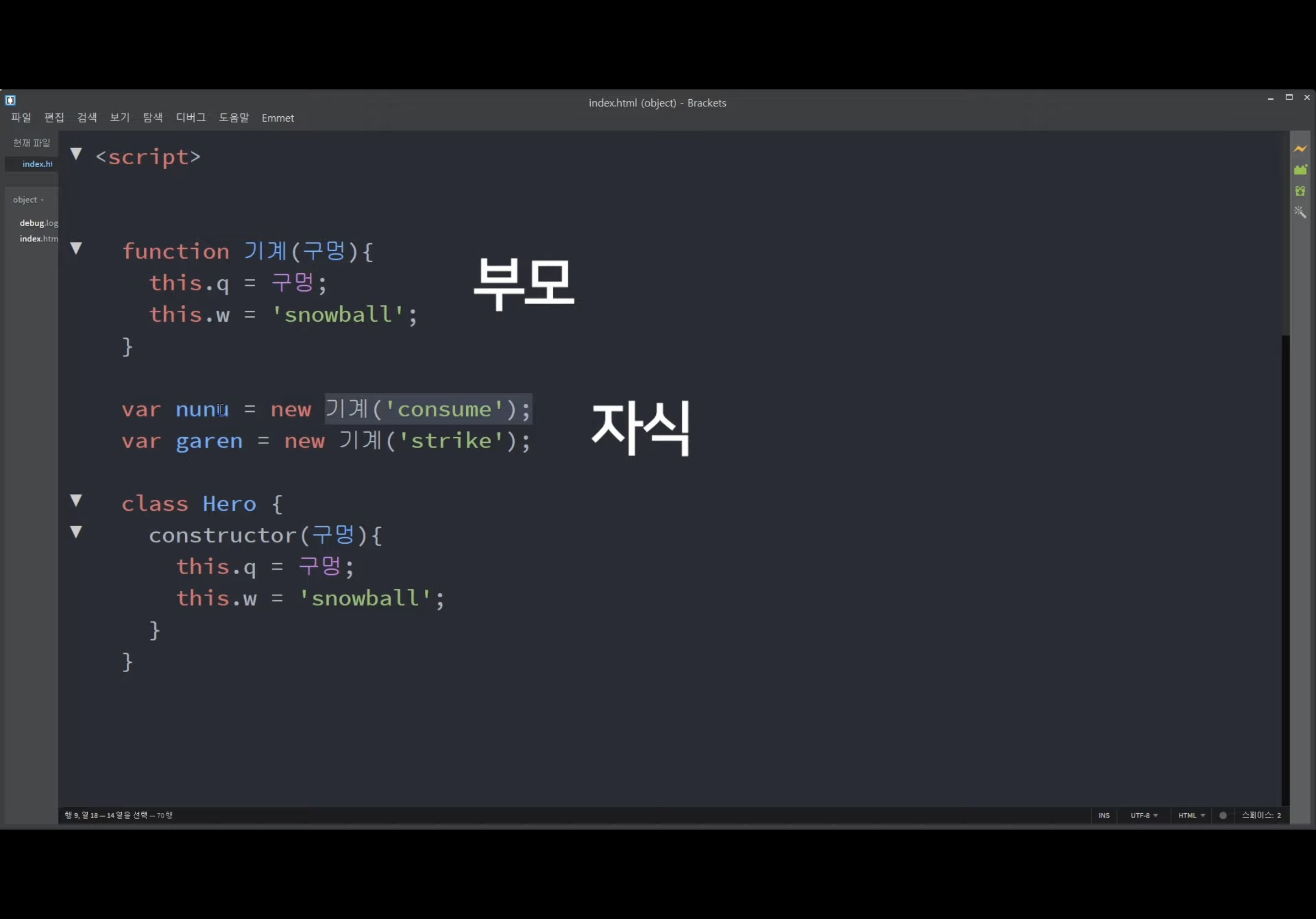Open the object project folder dropdown
The height and width of the screenshot is (919, 1316).
pos(28,200)
